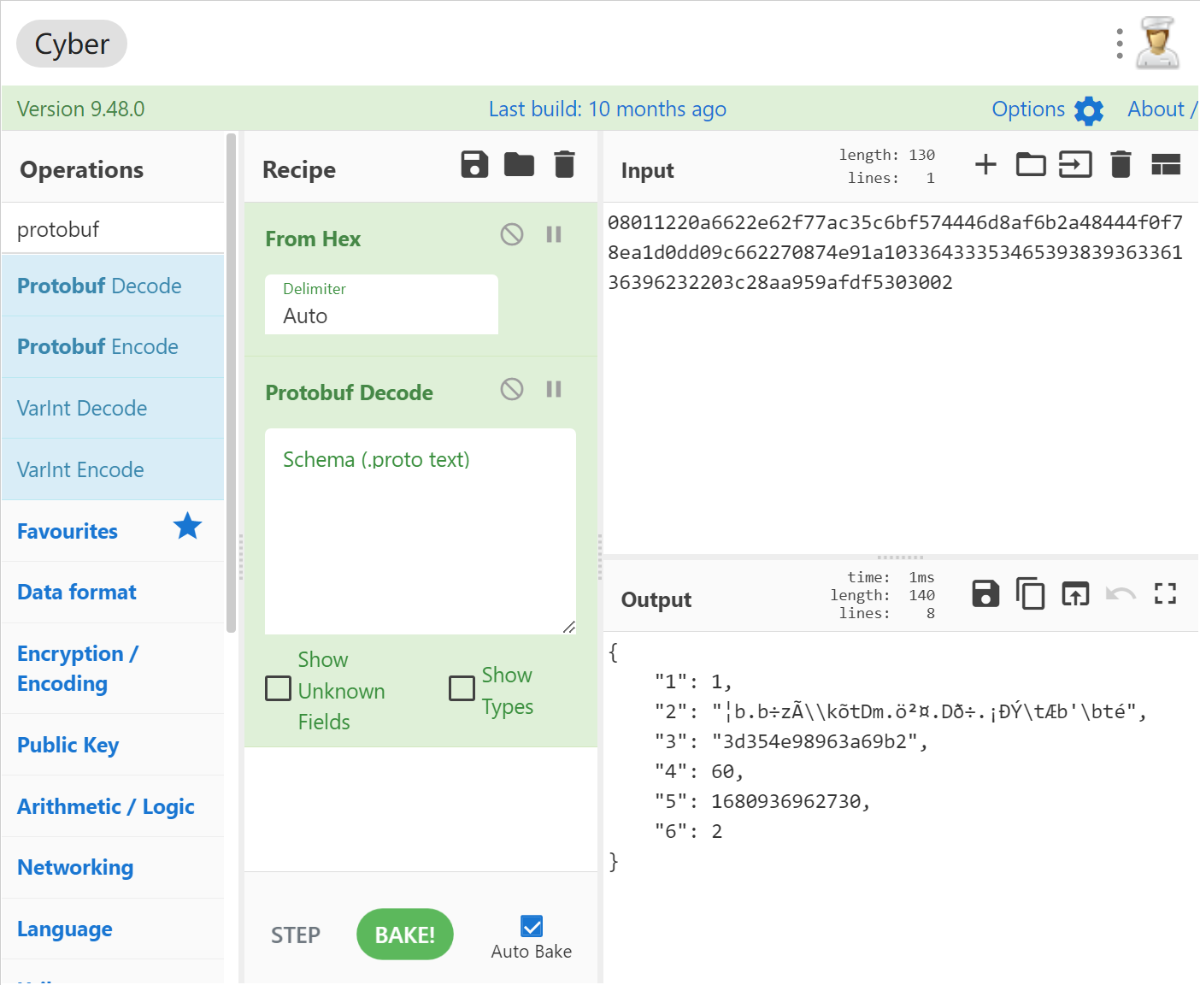
Task: Expand the Public Key category
Action: [x=112, y=745]
